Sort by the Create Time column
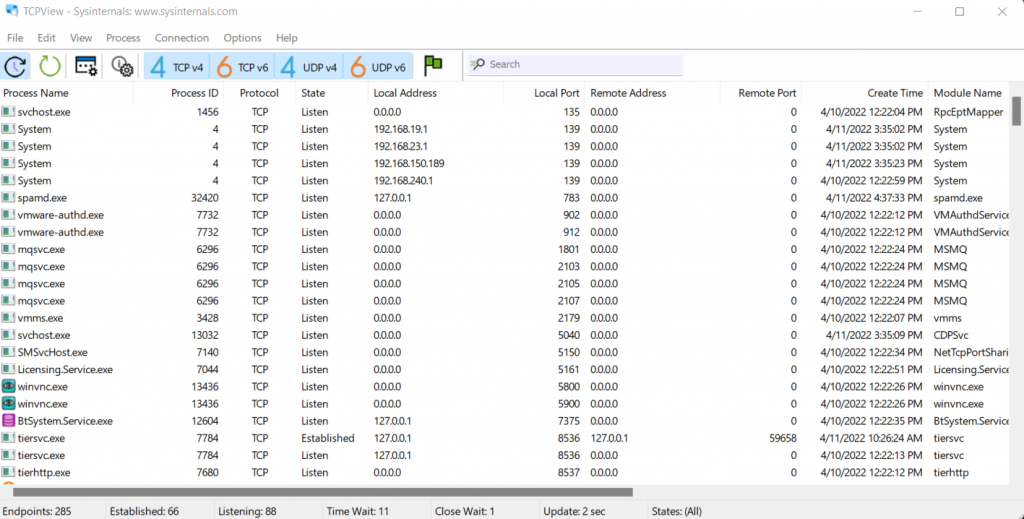The width and height of the screenshot is (1024, 519). pyautogui.click(x=865, y=93)
